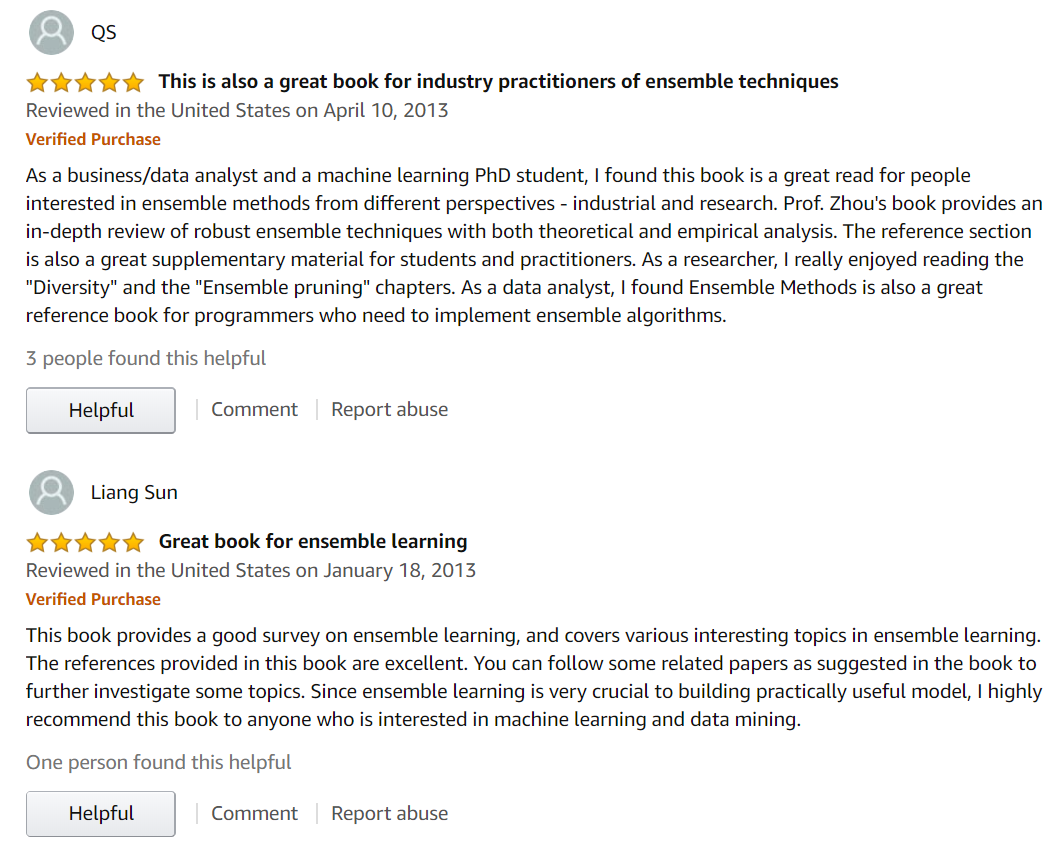
Task: Comment on Liang Sun's review
Action: click(254, 813)
